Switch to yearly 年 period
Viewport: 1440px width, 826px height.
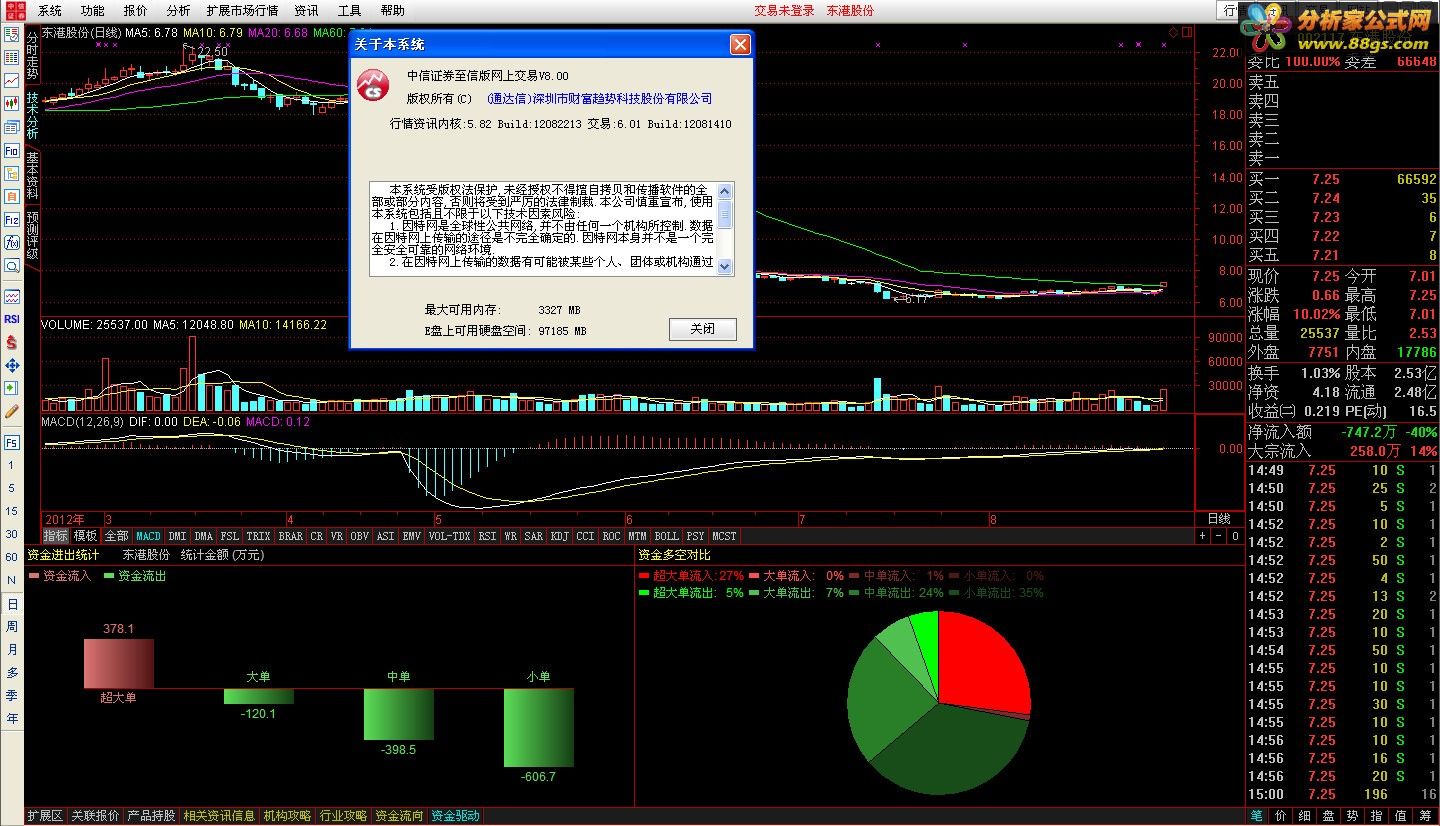click(12, 719)
